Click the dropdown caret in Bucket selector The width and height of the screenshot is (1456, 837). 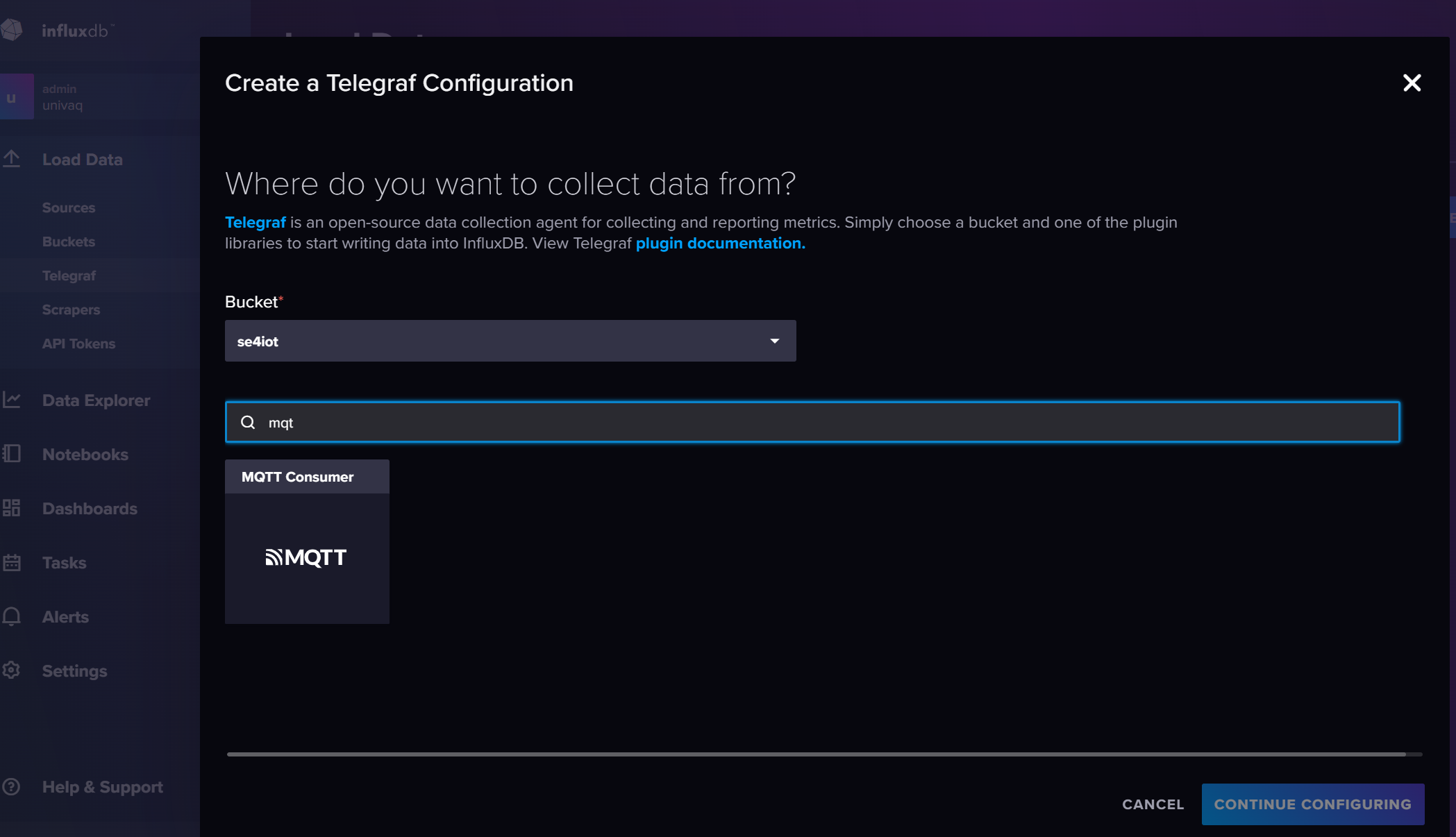click(x=775, y=341)
